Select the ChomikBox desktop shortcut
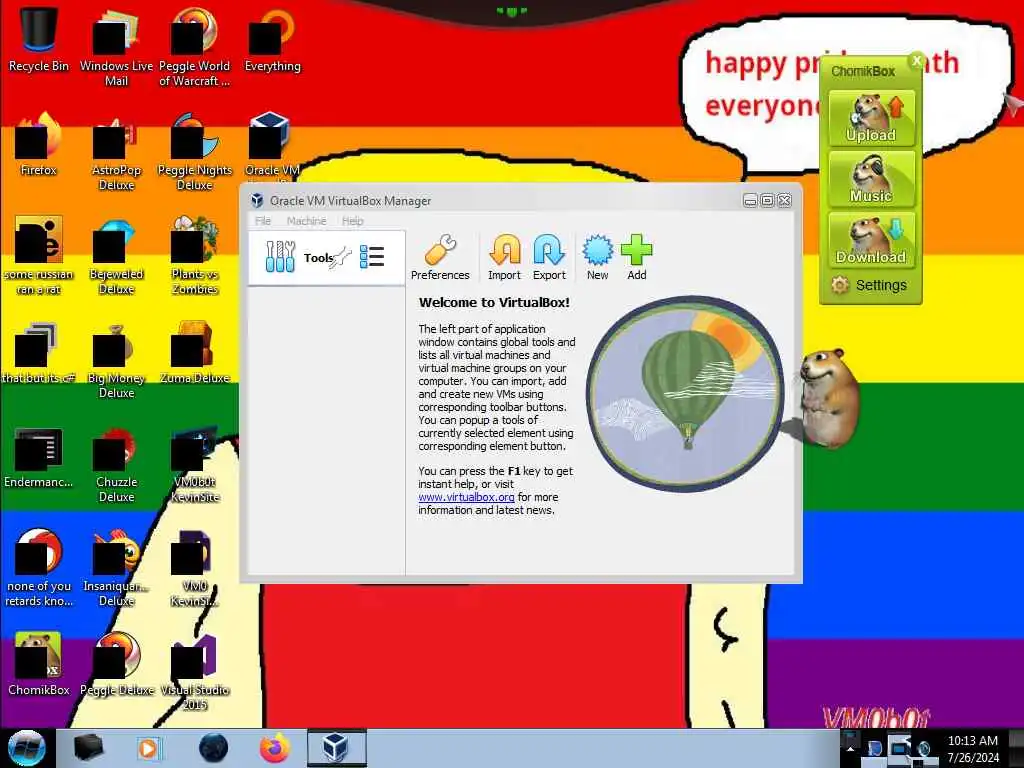The image size is (1024, 768). (39, 665)
